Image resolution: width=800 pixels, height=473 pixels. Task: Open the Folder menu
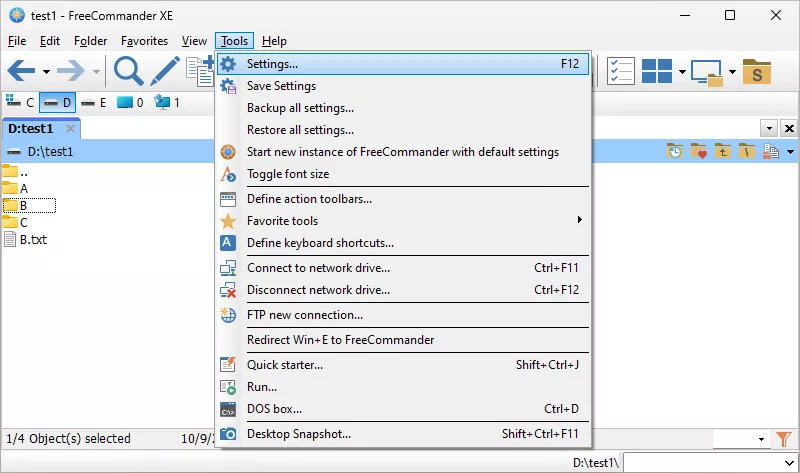[90, 41]
